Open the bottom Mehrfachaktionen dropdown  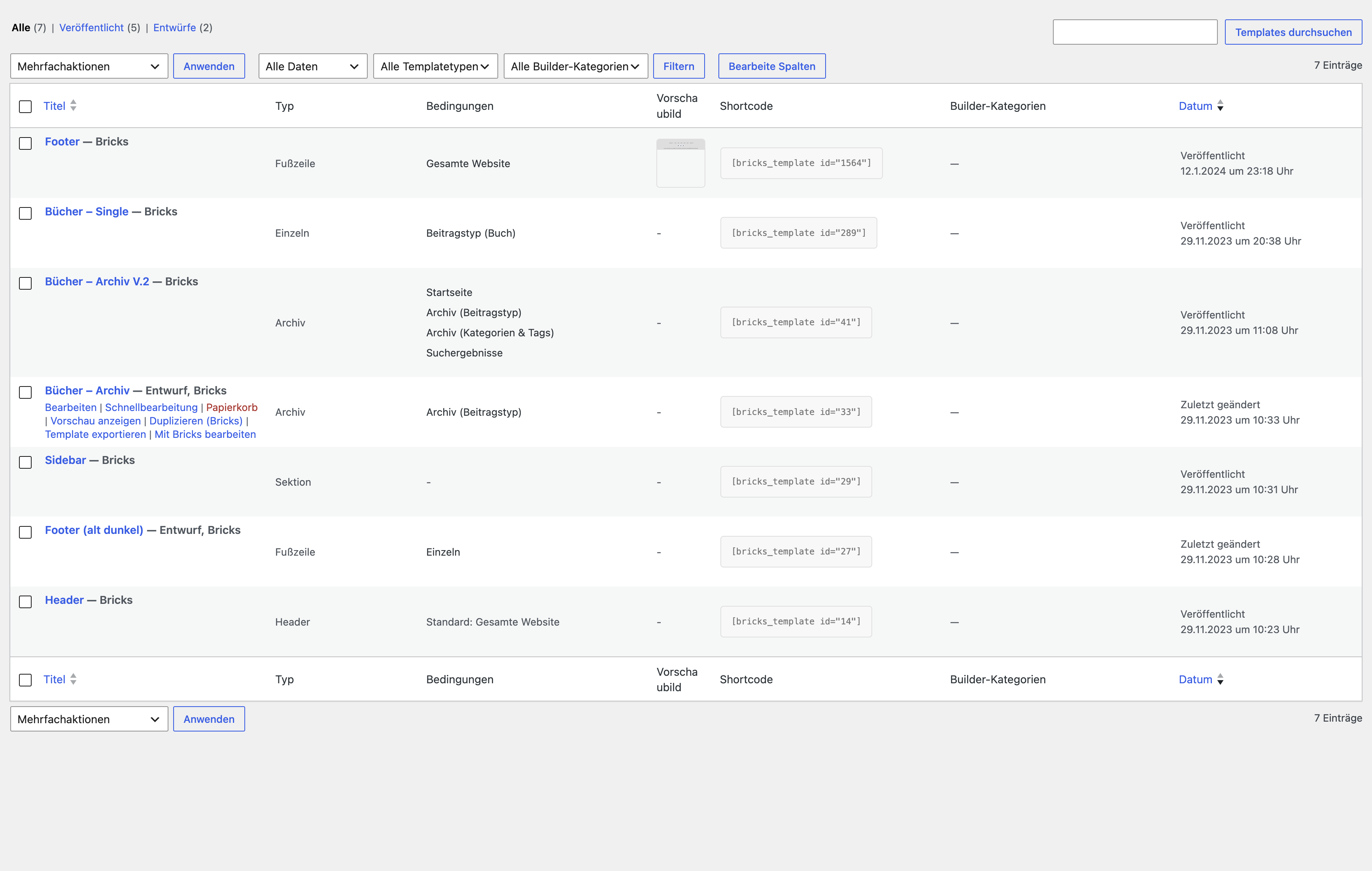click(89, 719)
